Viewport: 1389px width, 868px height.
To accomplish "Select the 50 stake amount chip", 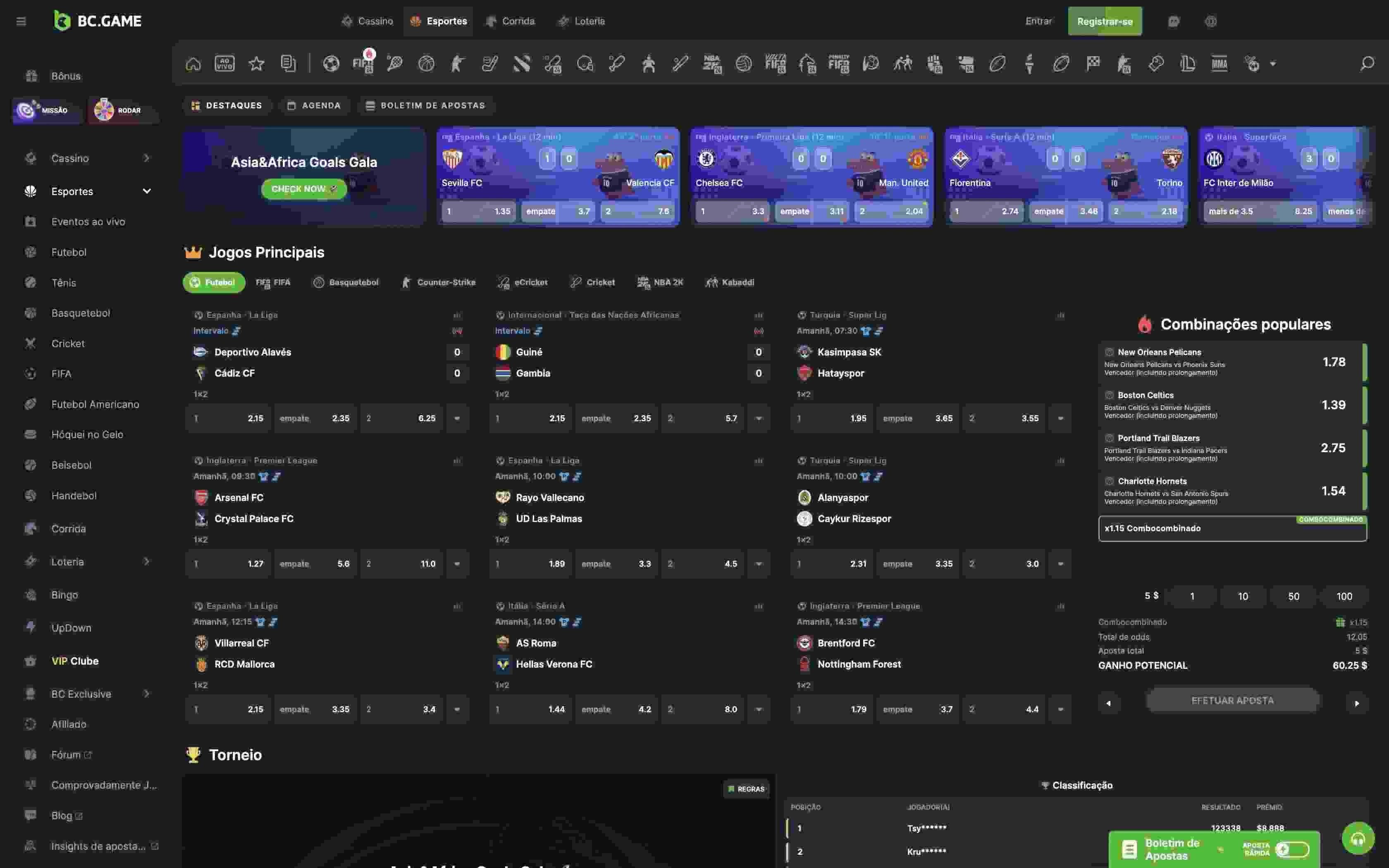I will tap(1293, 596).
